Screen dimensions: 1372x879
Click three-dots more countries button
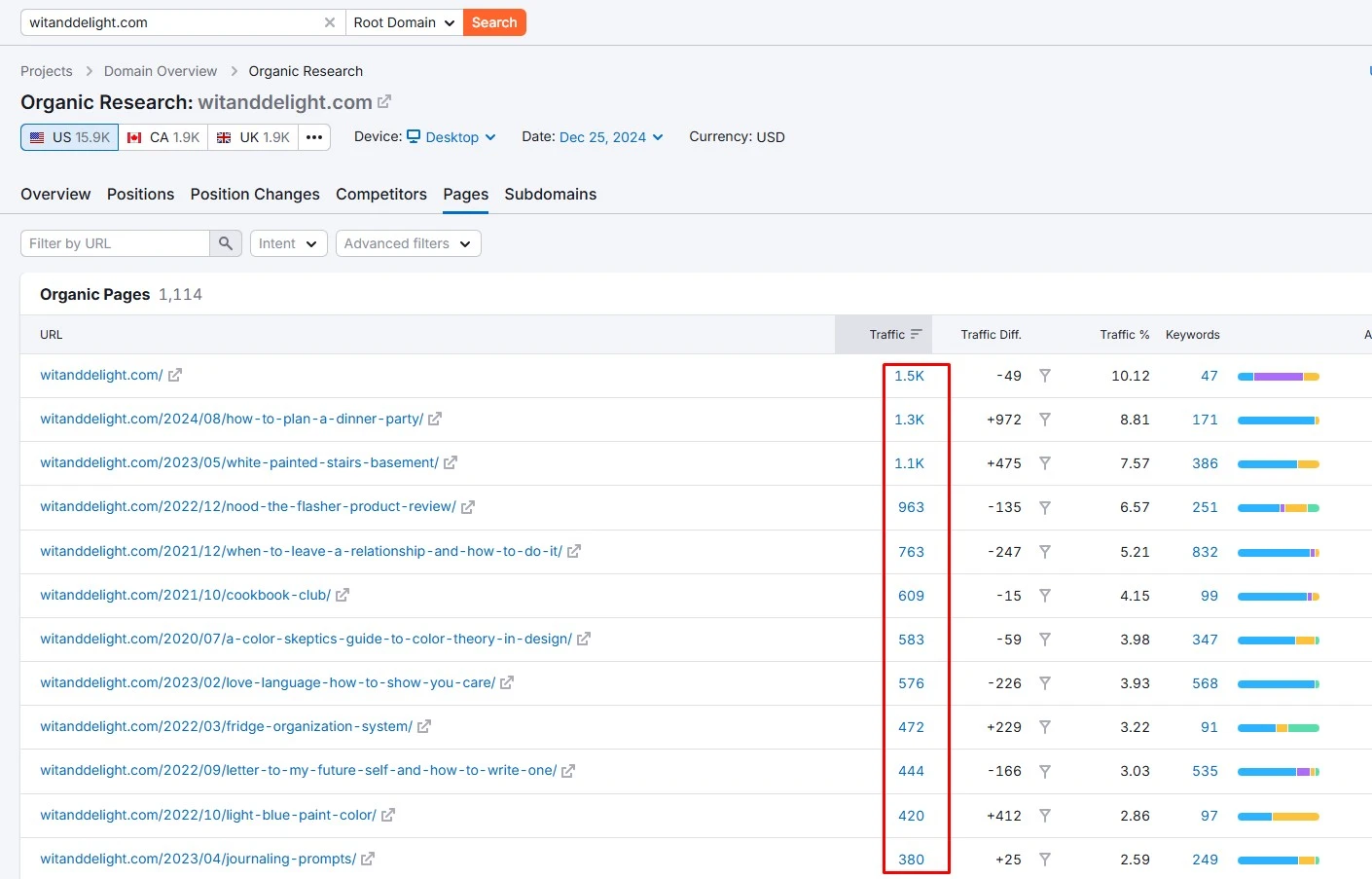click(x=314, y=137)
